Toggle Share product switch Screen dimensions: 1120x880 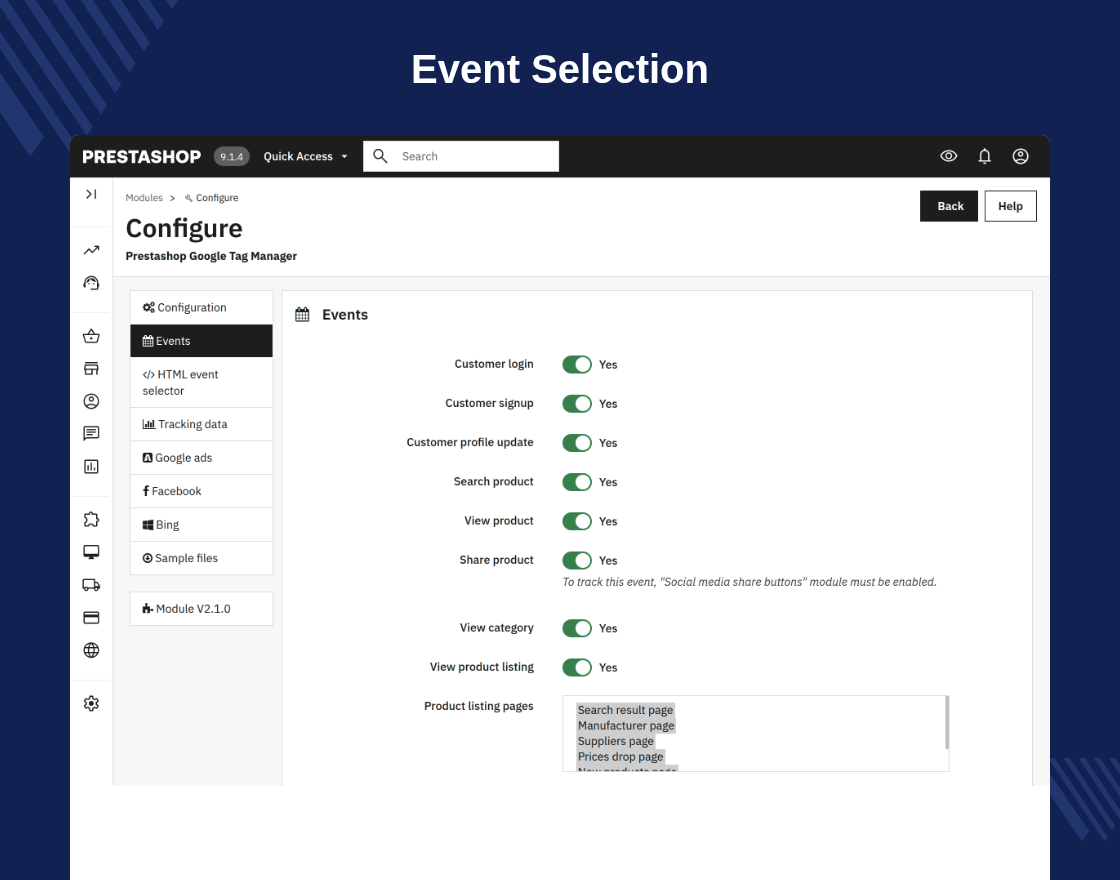[577, 561]
